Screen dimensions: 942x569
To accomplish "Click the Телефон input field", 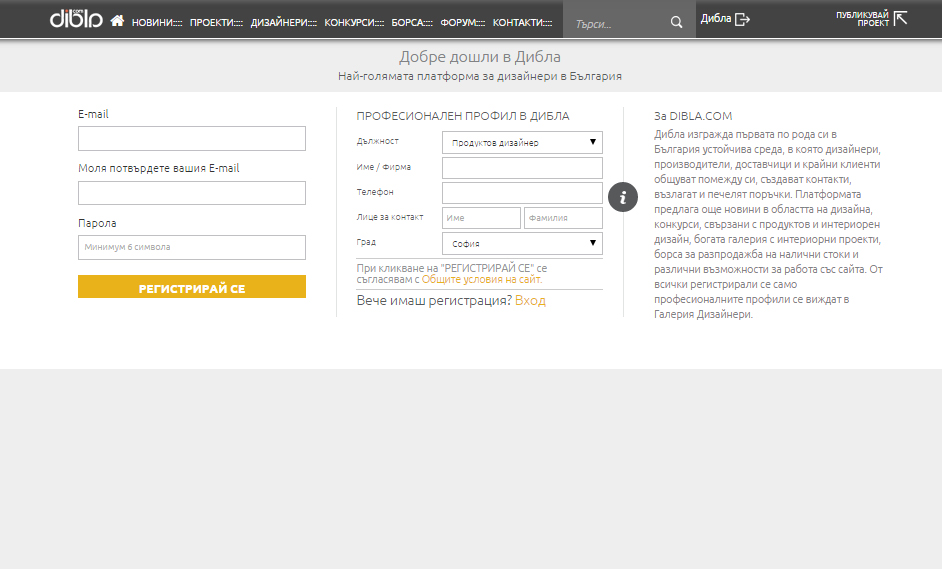I will (522, 193).
